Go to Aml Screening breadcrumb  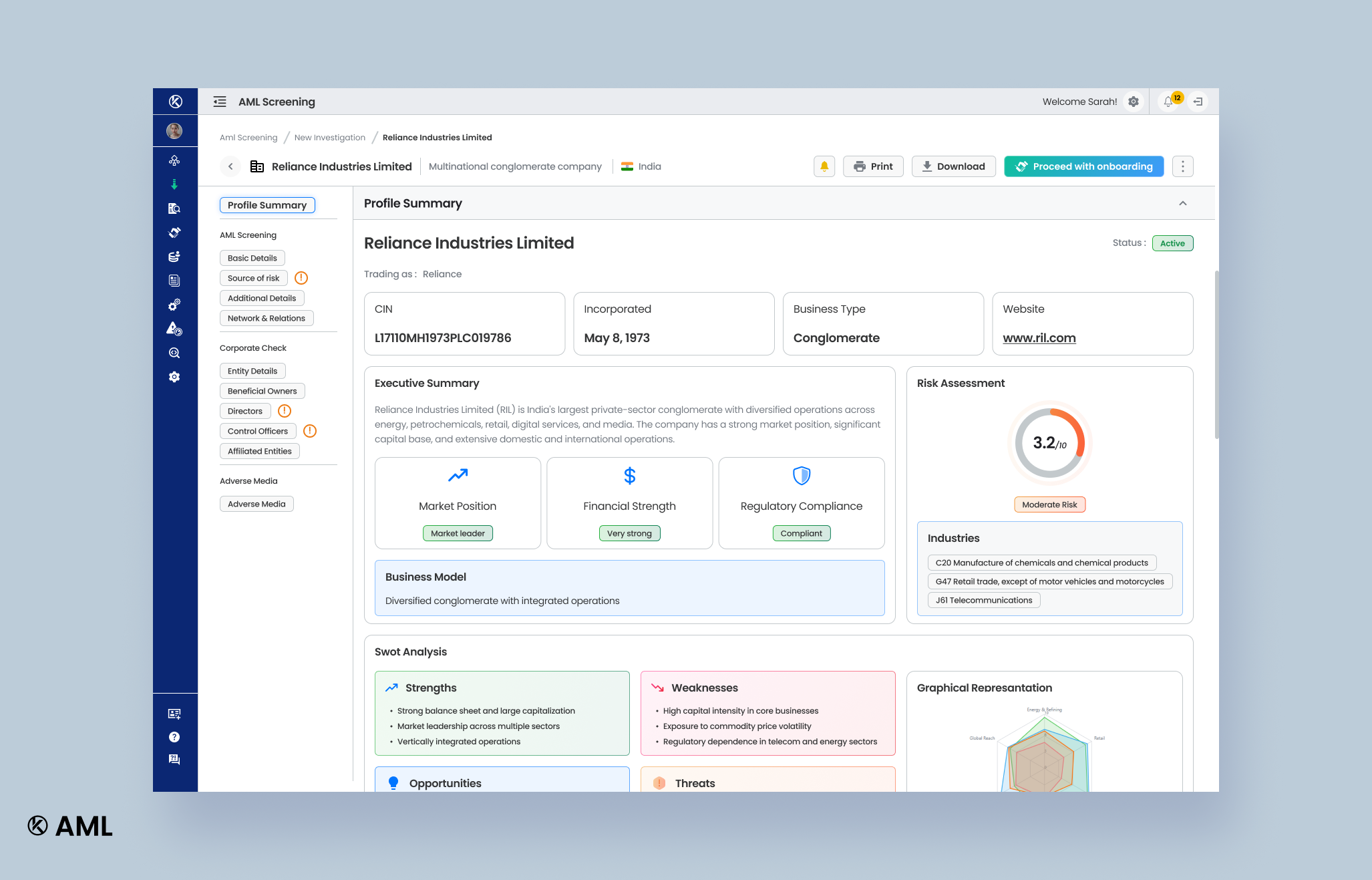248,138
